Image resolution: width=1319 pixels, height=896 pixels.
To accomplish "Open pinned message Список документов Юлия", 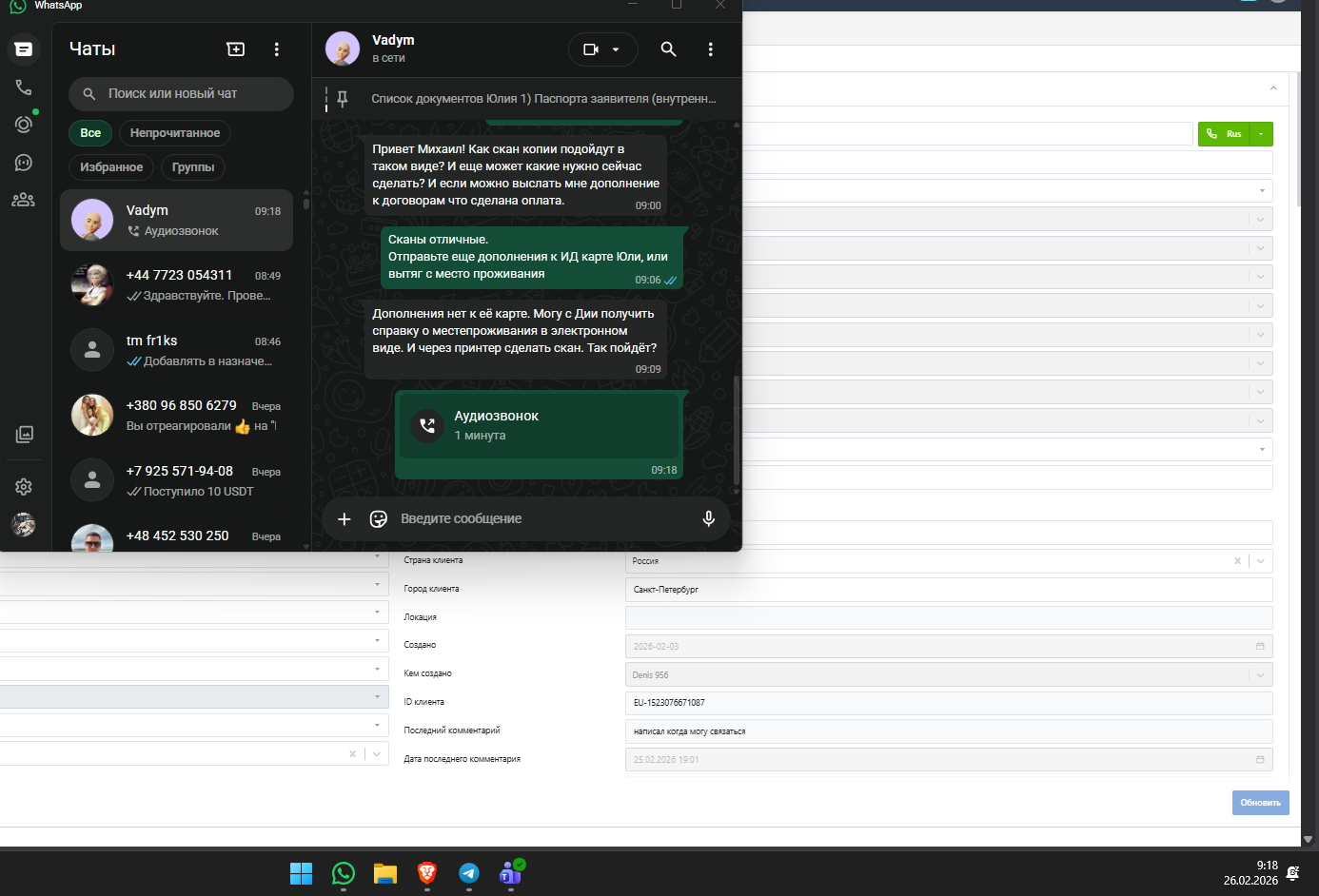I will pos(543,99).
